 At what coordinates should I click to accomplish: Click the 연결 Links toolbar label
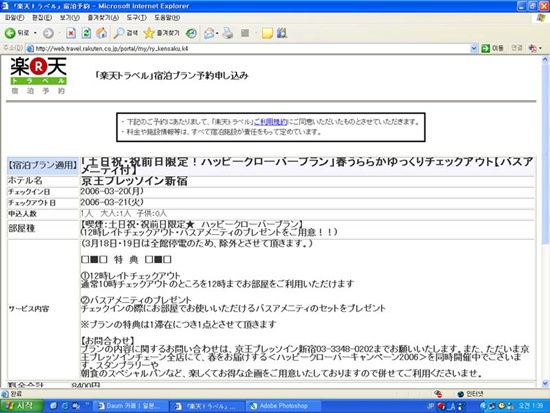(516, 48)
